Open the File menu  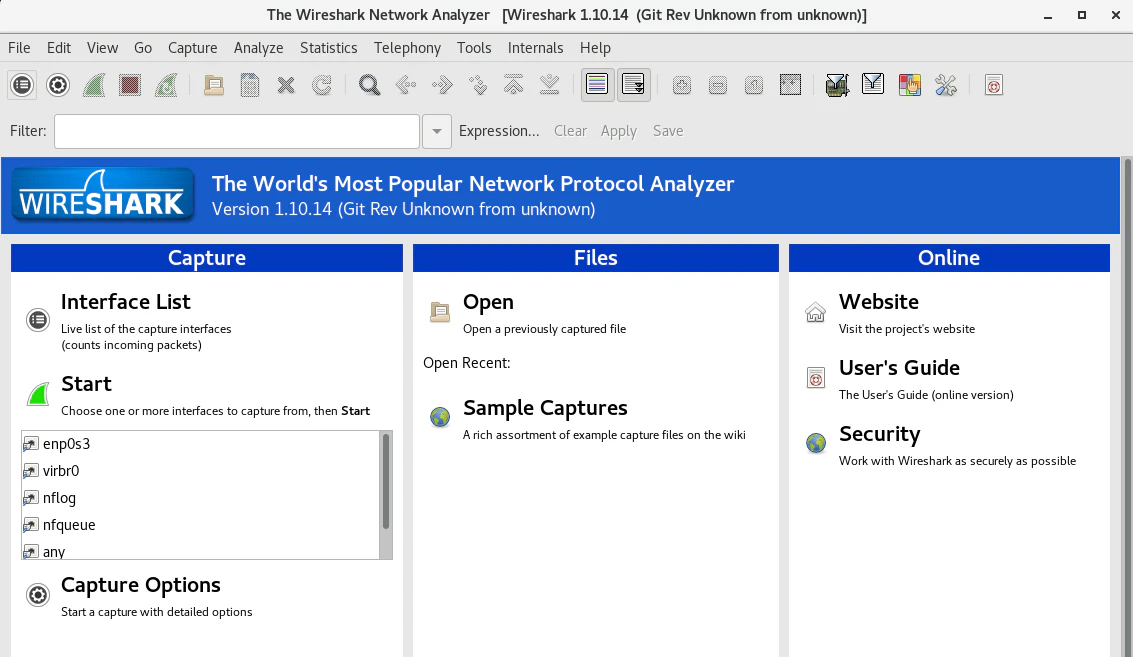coord(20,48)
